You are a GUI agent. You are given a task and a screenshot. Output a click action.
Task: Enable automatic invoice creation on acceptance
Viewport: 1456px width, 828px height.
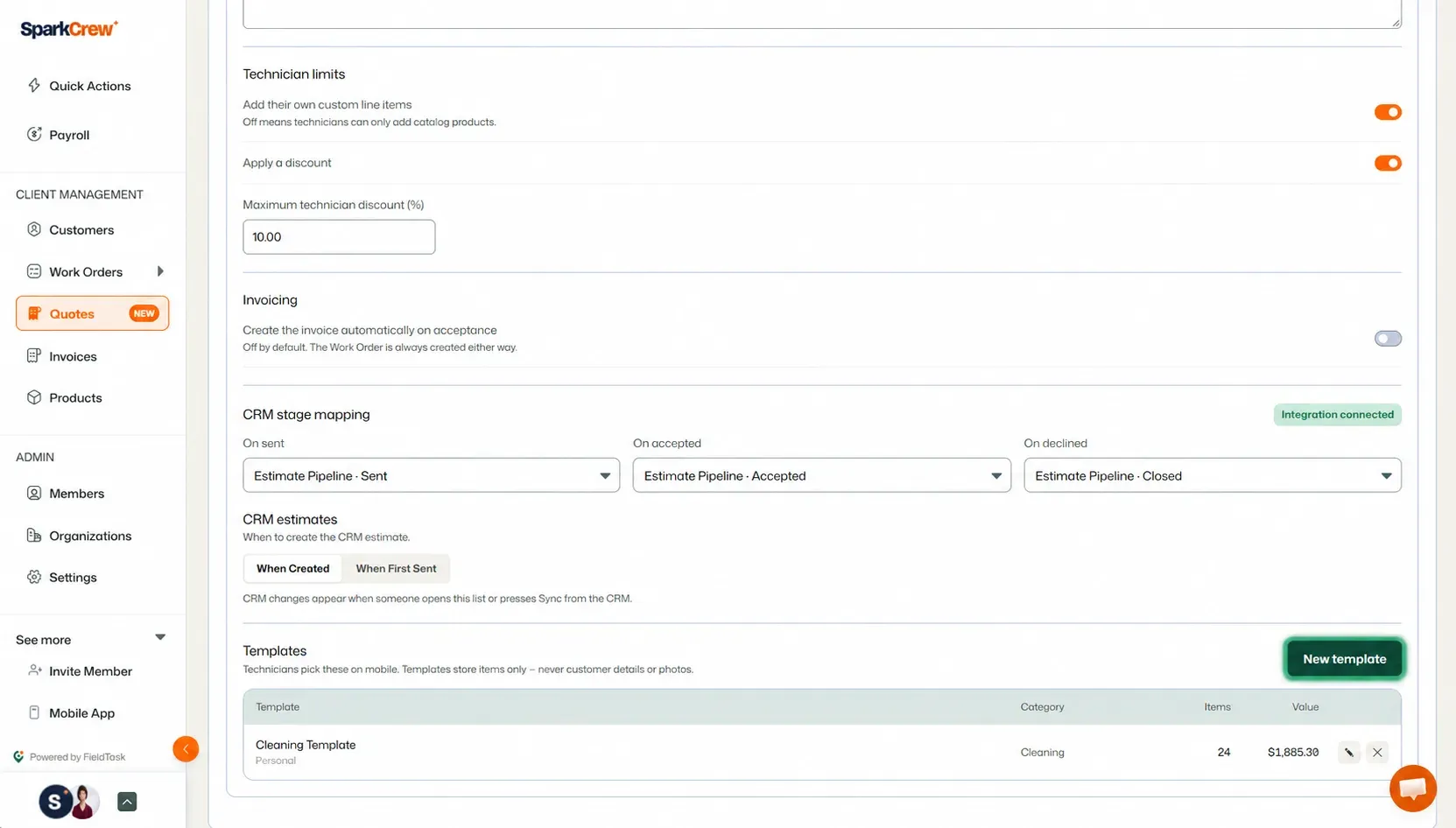click(x=1388, y=339)
